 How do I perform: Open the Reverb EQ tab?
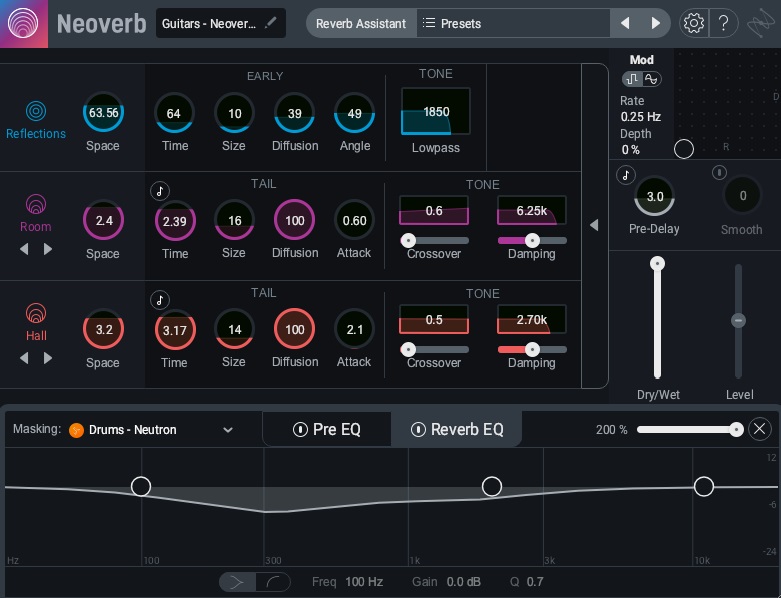coord(457,429)
